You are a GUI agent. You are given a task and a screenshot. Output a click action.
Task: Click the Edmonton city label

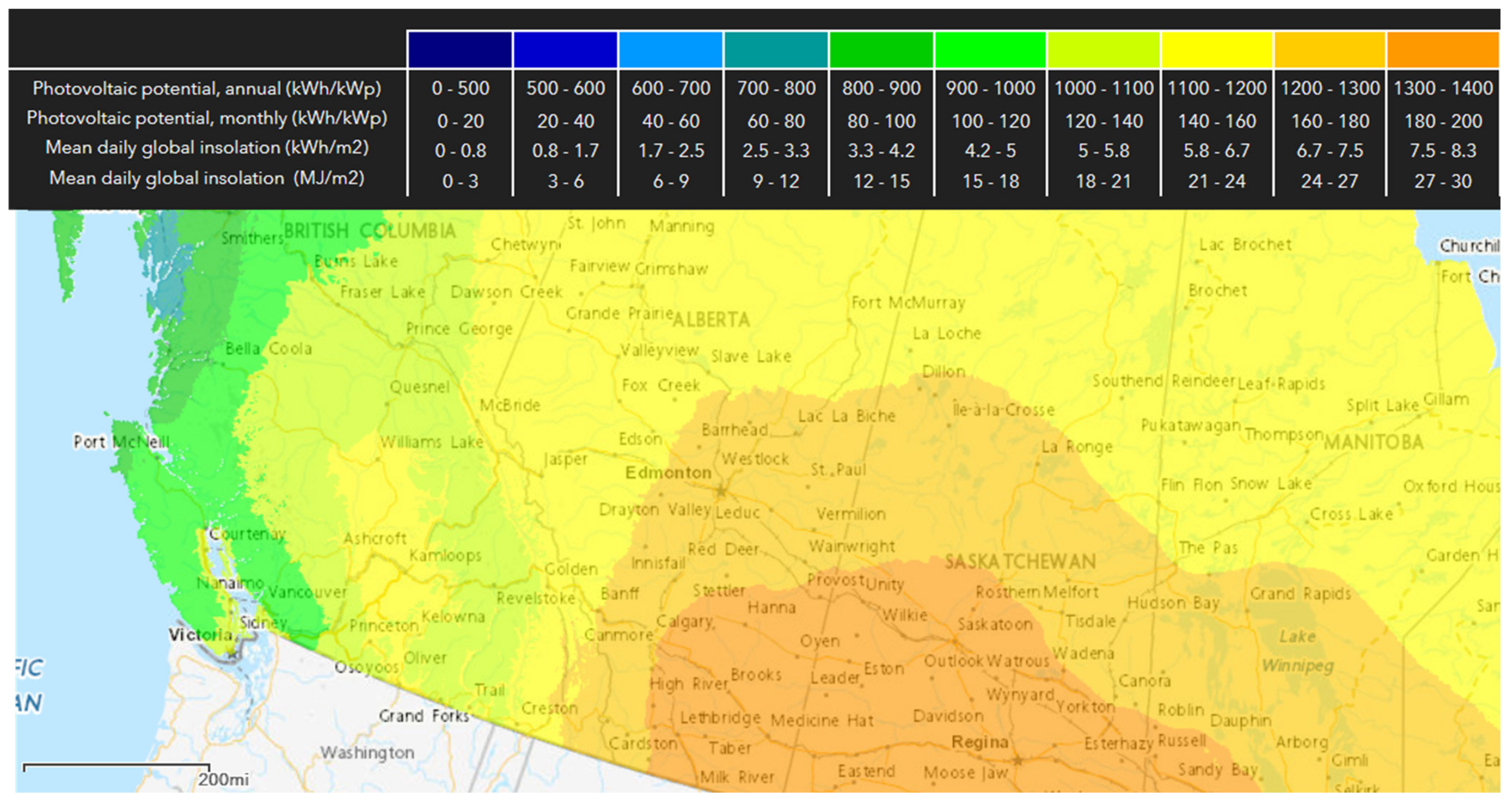click(668, 472)
